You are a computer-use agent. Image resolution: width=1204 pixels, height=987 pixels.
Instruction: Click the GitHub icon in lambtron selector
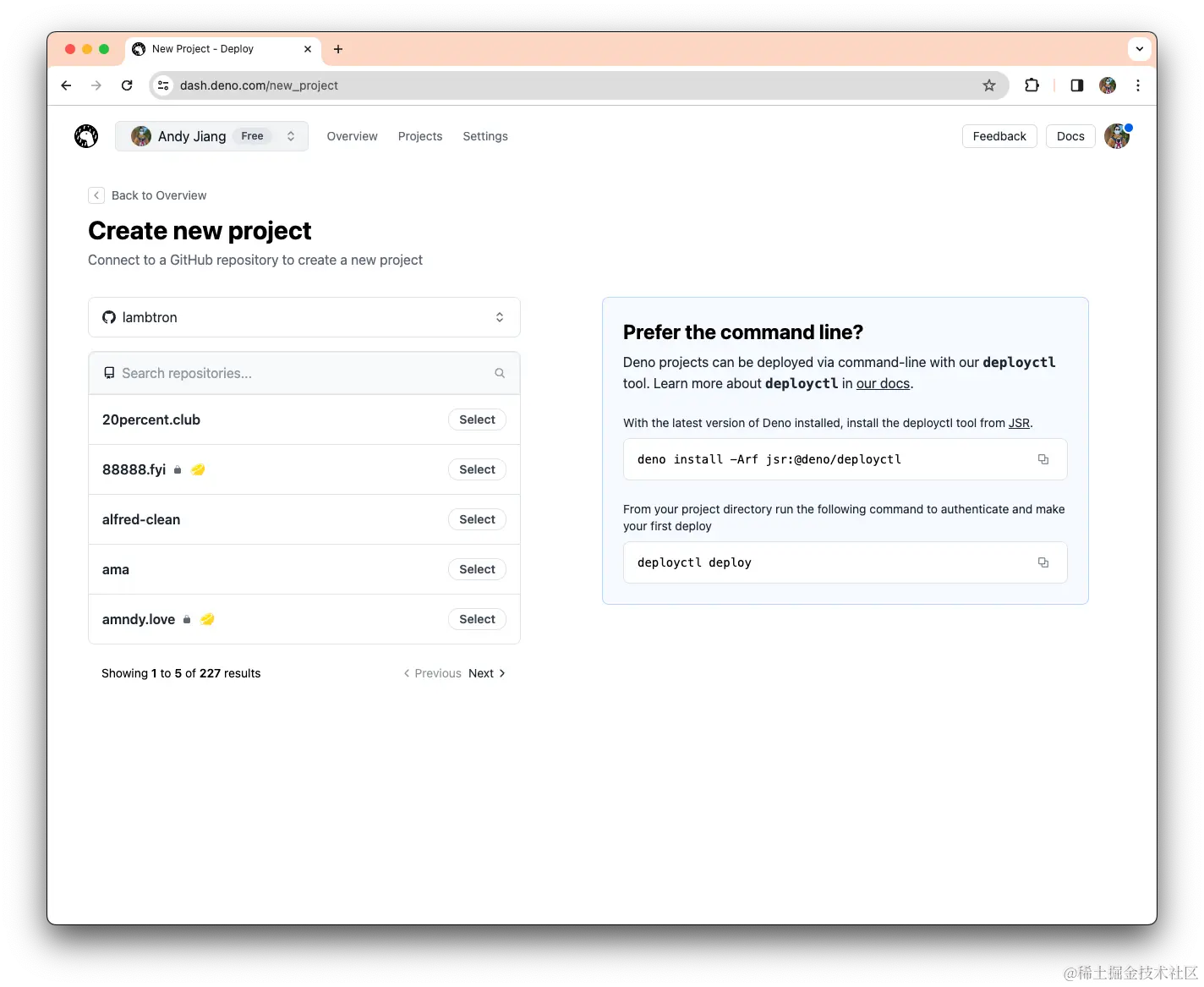pos(109,317)
